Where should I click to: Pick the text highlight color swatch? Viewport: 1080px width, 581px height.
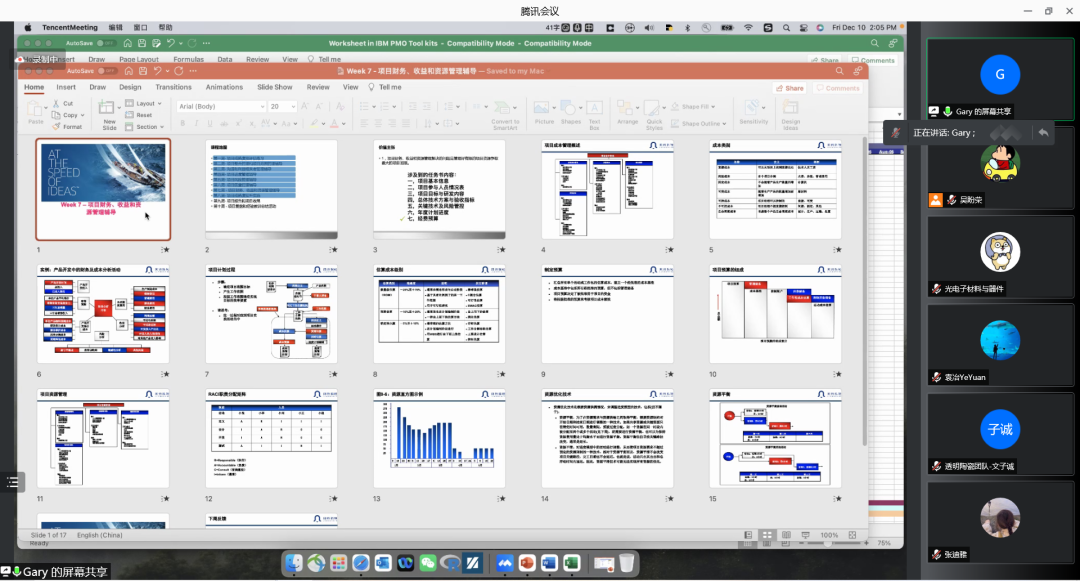pos(314,124)
